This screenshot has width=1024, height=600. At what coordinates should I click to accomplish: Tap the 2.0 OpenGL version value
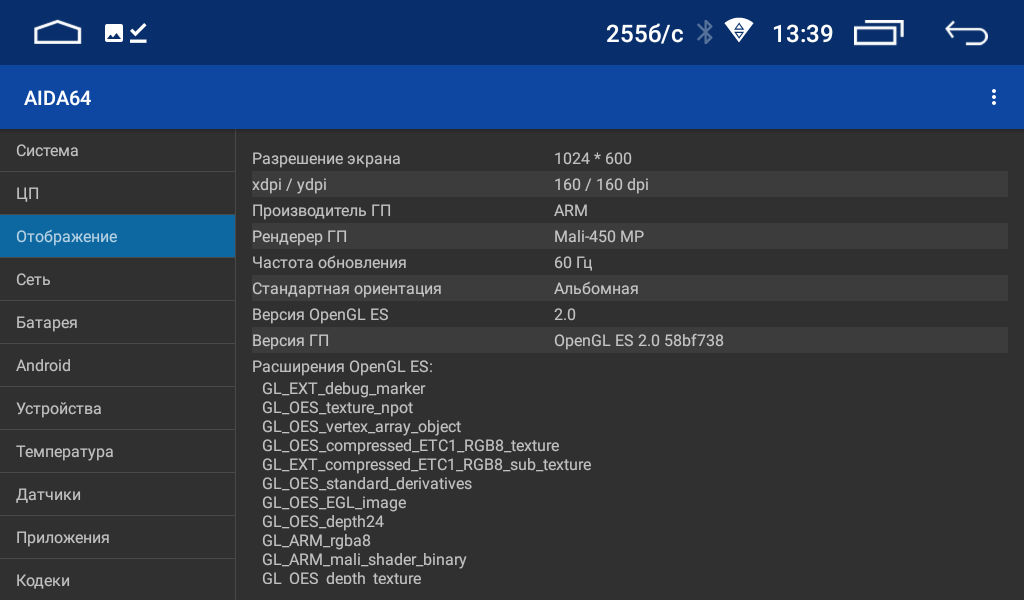pos(565,315)
